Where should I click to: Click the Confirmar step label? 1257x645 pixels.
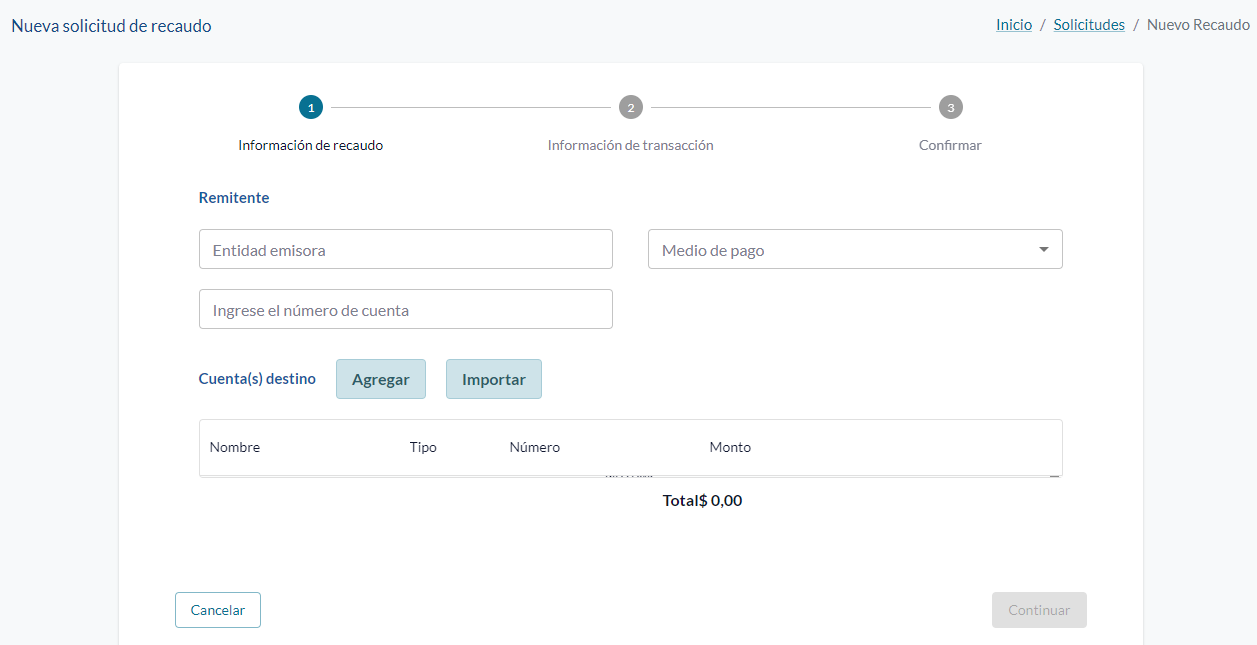click(x=950, y=145)
